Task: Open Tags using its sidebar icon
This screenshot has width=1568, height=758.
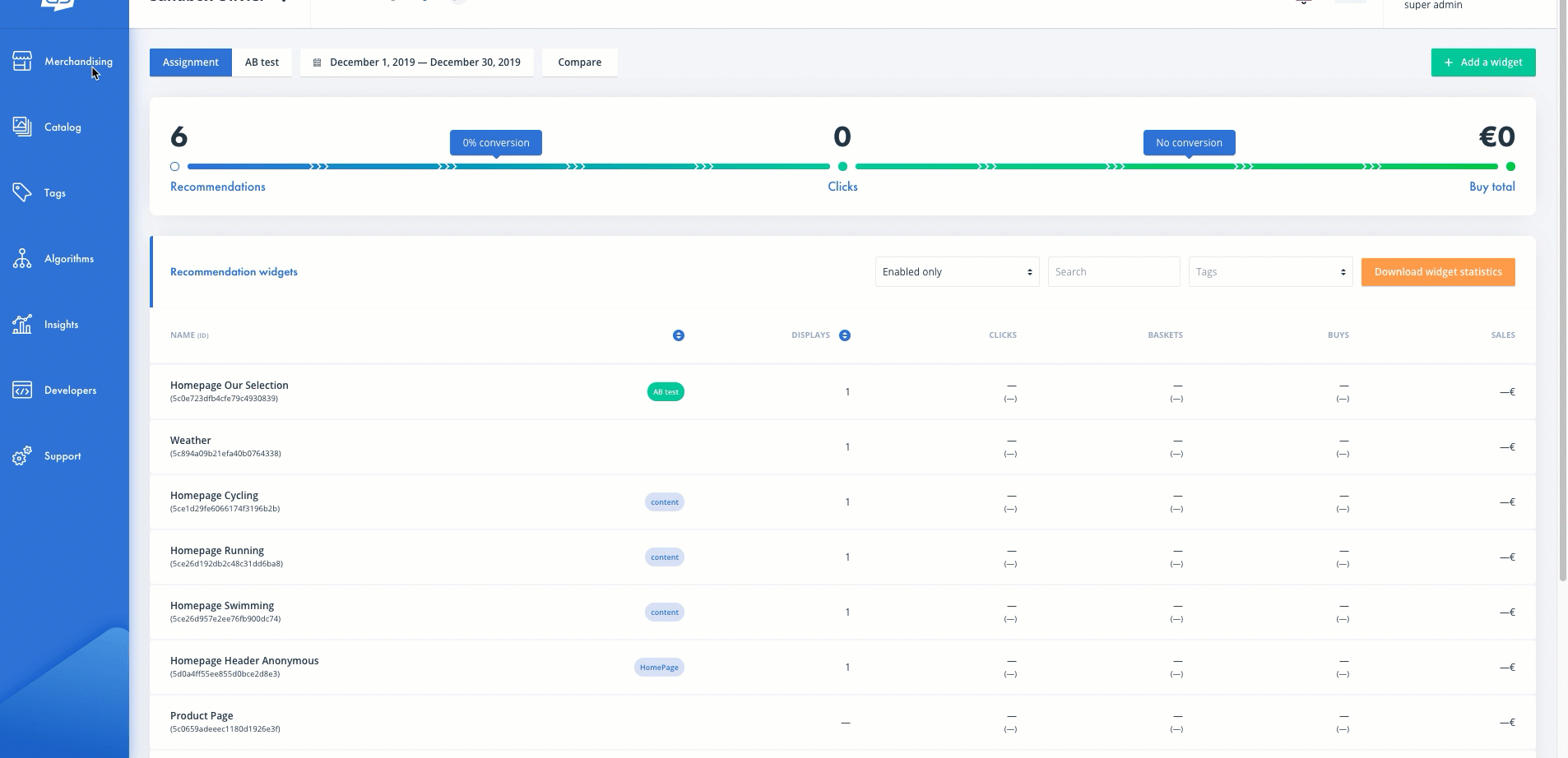Action: point(22,192)
